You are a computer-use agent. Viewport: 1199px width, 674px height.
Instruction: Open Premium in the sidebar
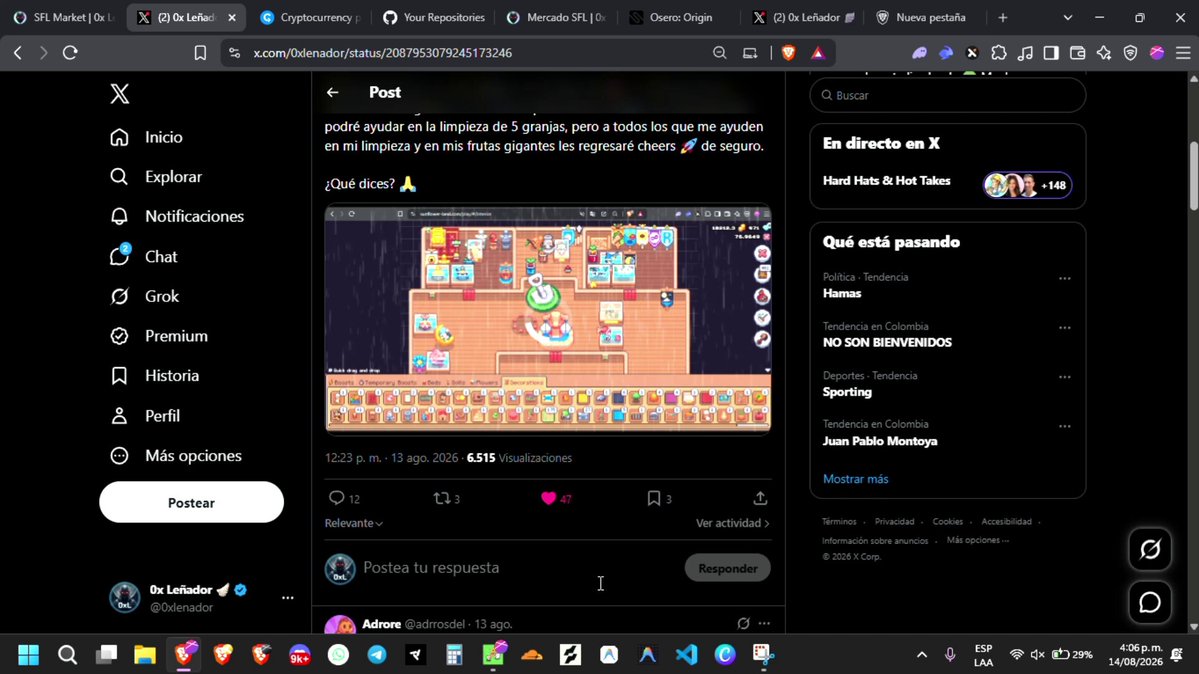(158, 336)
